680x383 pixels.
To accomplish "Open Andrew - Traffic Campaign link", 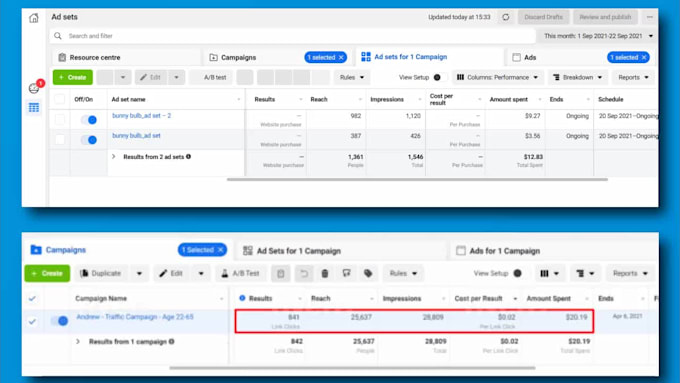I will tap(135, 317).
